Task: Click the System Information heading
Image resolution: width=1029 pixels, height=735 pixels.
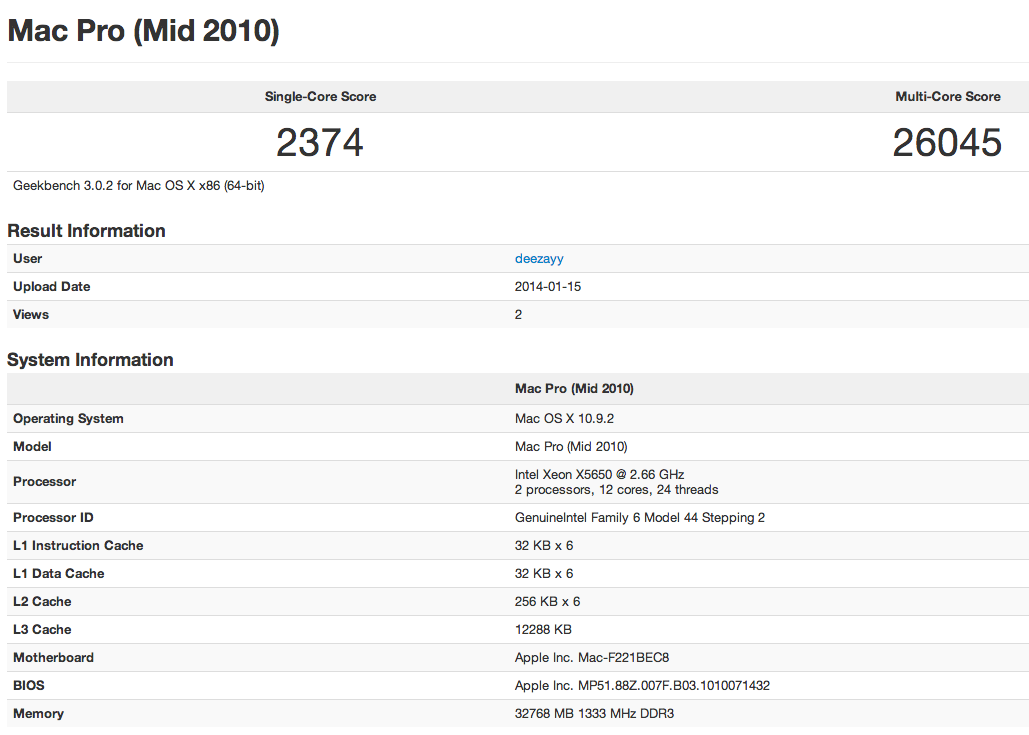Action: (x=90, y=360)
